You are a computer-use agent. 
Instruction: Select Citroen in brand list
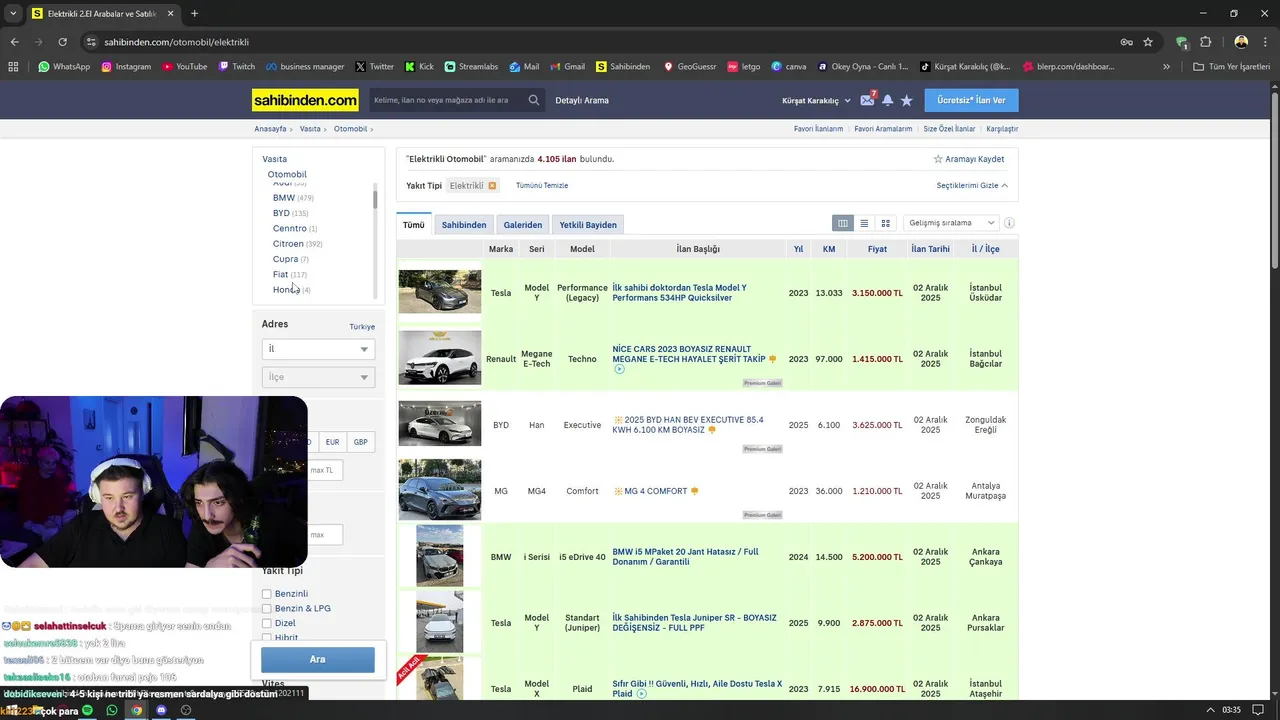288,244
